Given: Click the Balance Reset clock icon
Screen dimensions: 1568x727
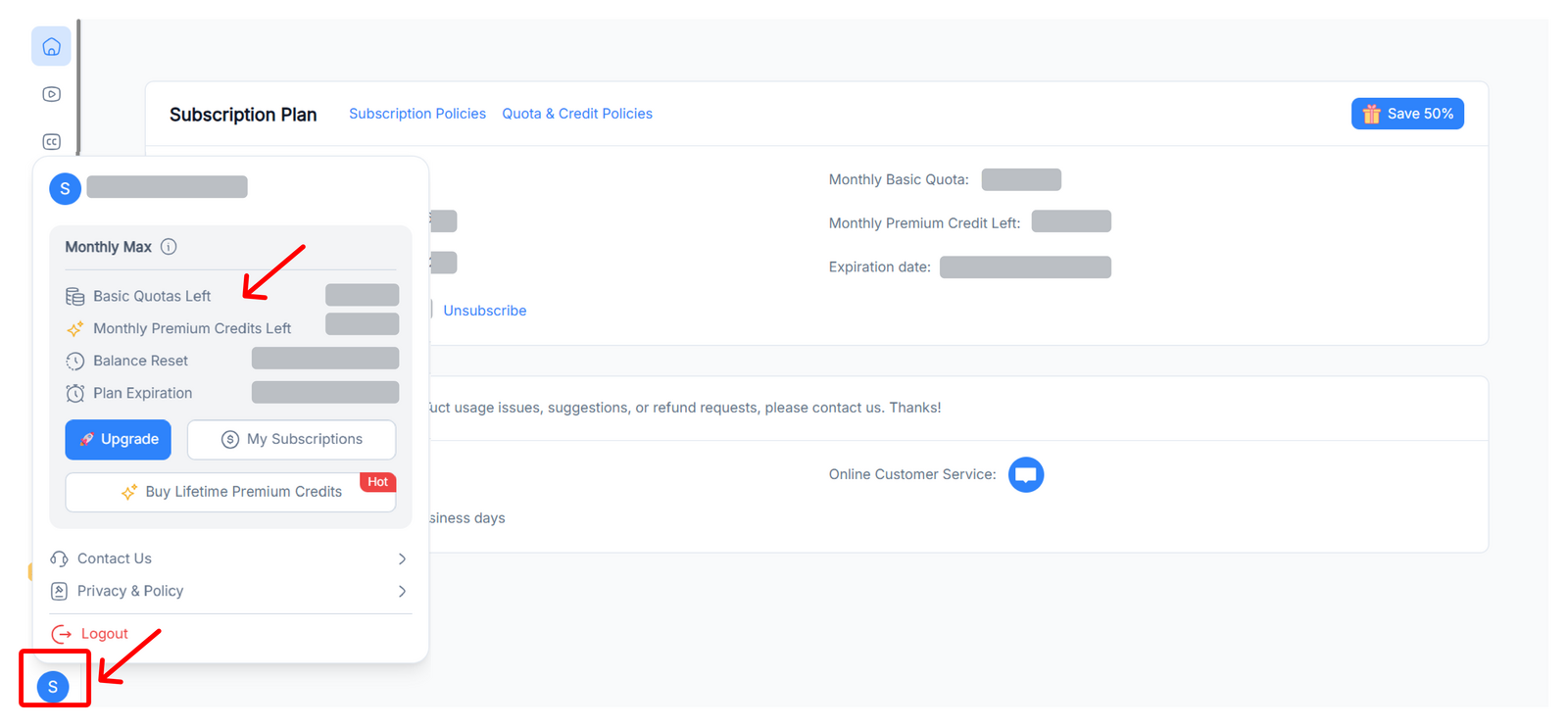Looking at the screenshot, I should pos(75,361).
